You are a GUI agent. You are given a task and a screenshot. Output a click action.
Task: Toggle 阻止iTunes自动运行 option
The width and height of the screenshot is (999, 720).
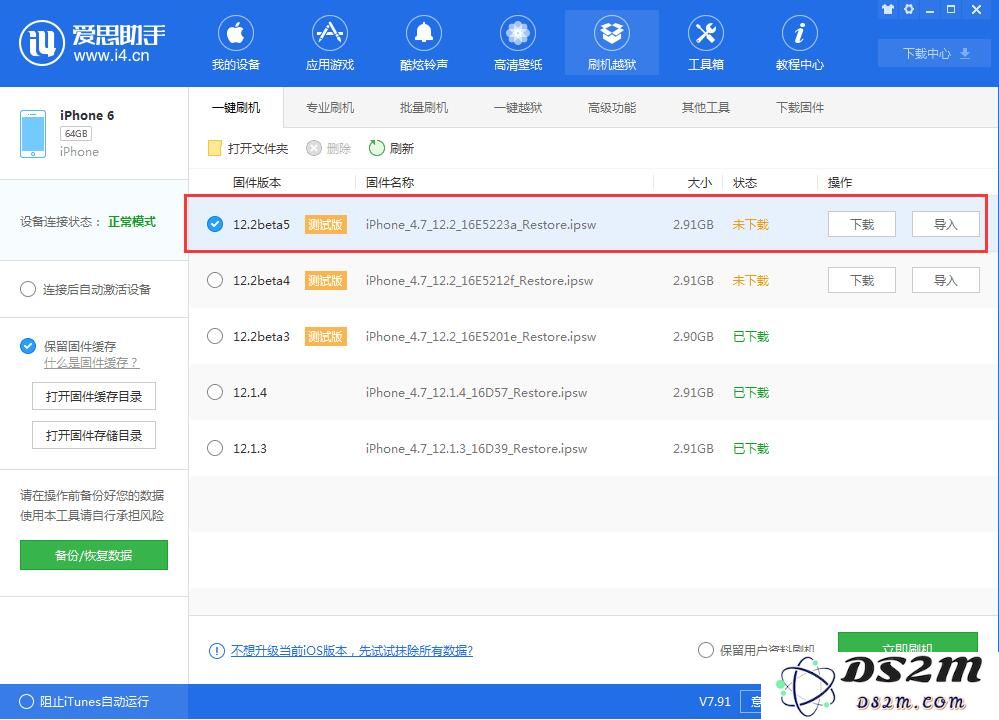pos(26,702)
